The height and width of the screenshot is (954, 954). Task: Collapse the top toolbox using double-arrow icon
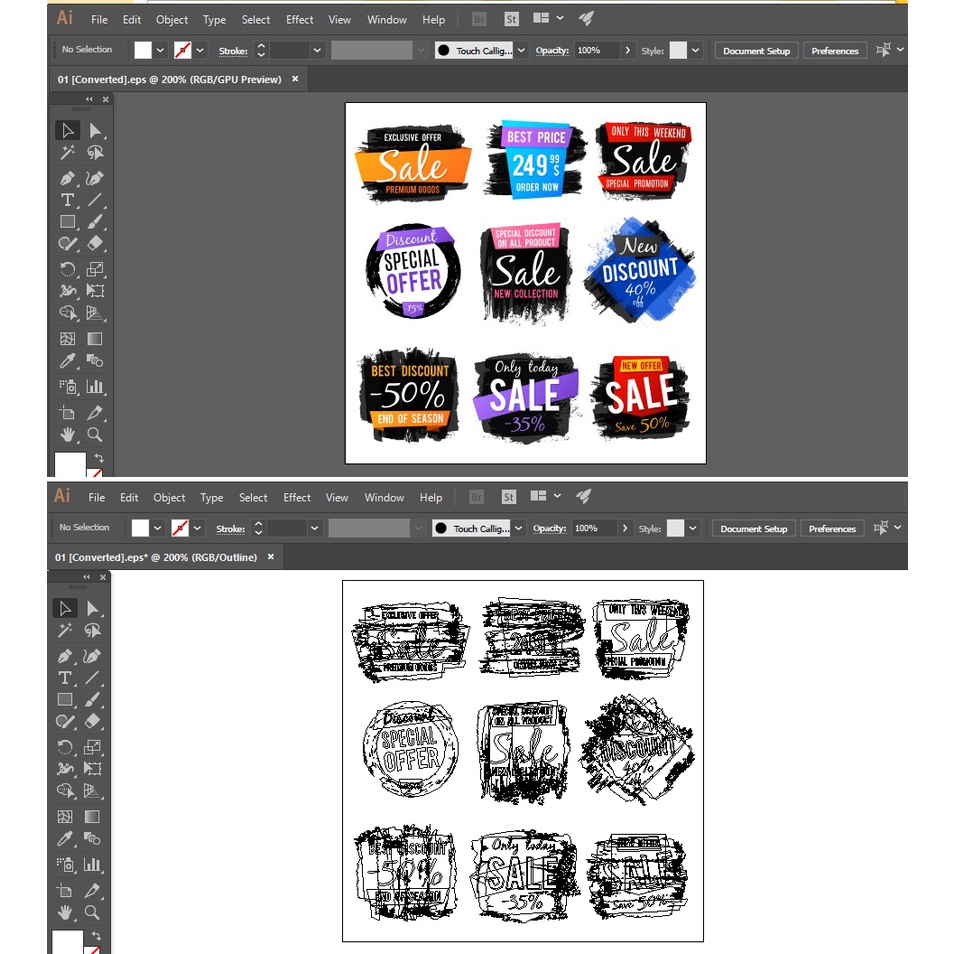(89, 99)
